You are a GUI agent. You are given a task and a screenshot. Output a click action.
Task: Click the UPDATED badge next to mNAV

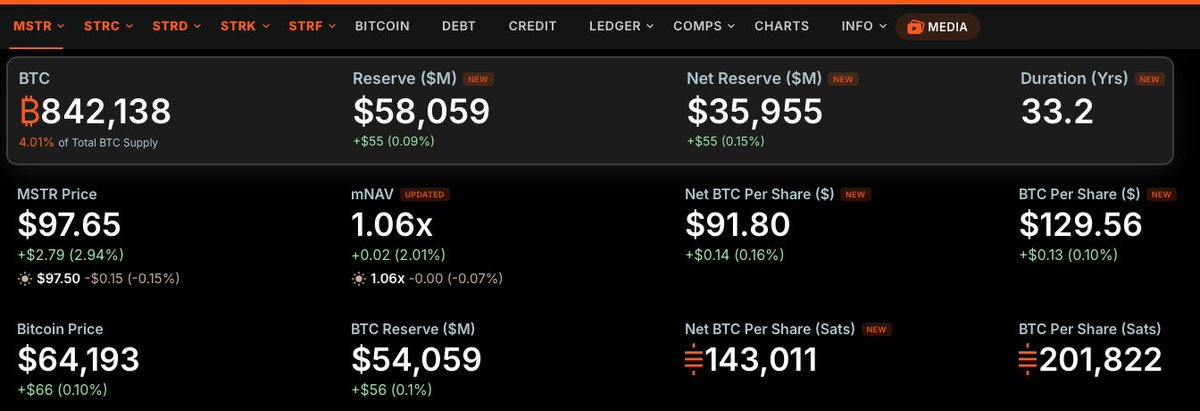[x=426, y=194]
